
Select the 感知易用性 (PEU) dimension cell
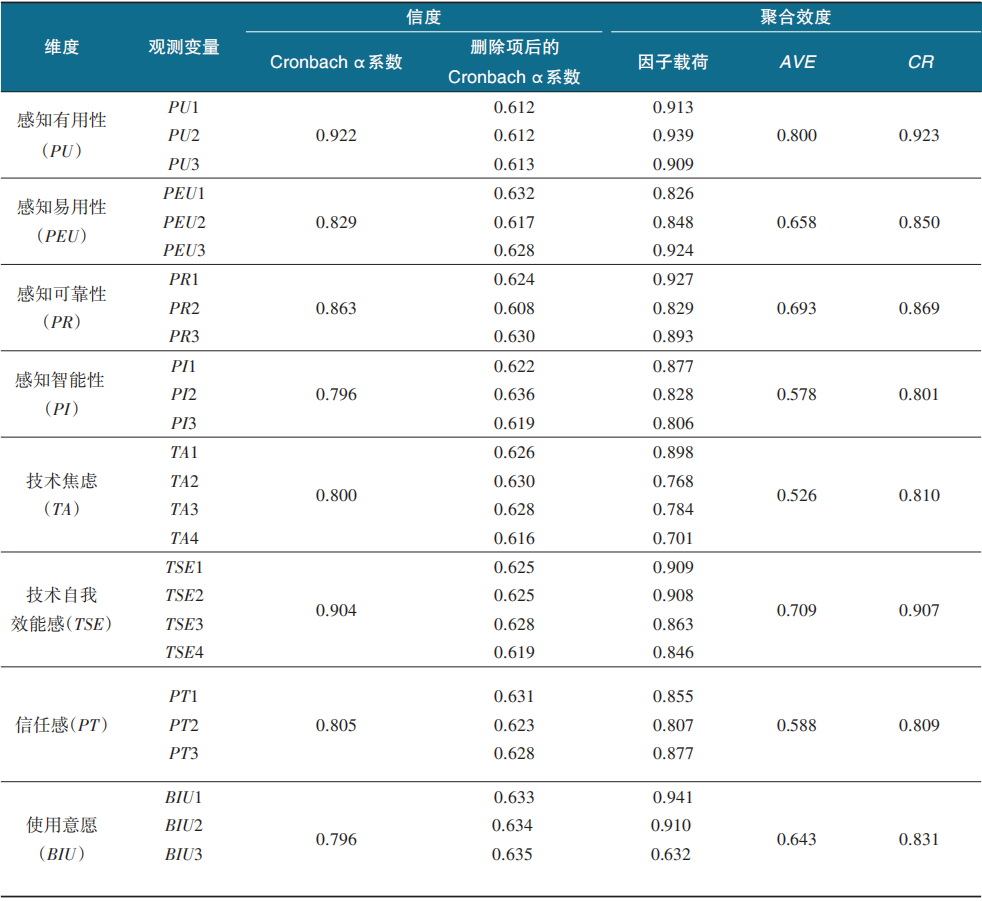[x=62, y=221]
